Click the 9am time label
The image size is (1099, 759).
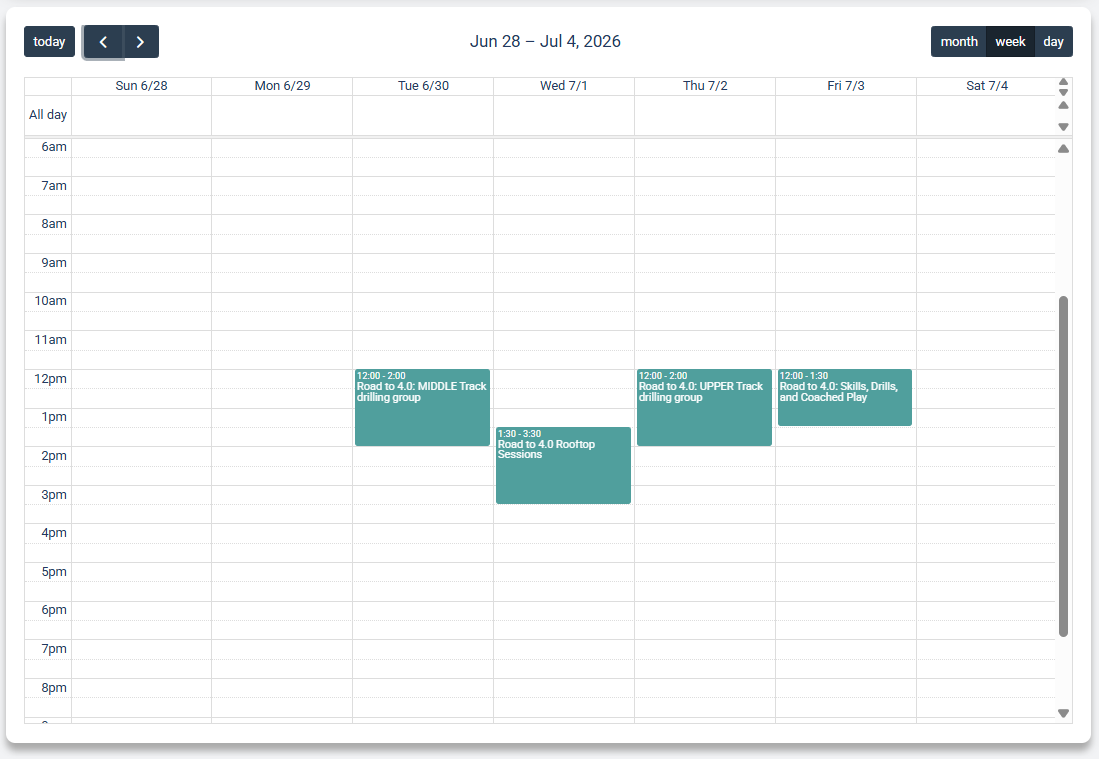(54, 263)
